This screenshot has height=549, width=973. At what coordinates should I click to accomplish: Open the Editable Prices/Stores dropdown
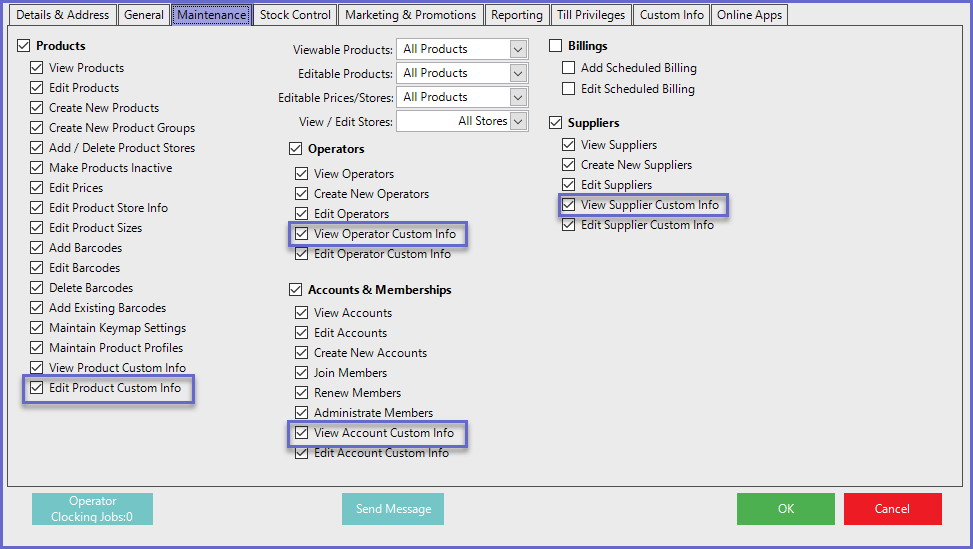point(517,97)
